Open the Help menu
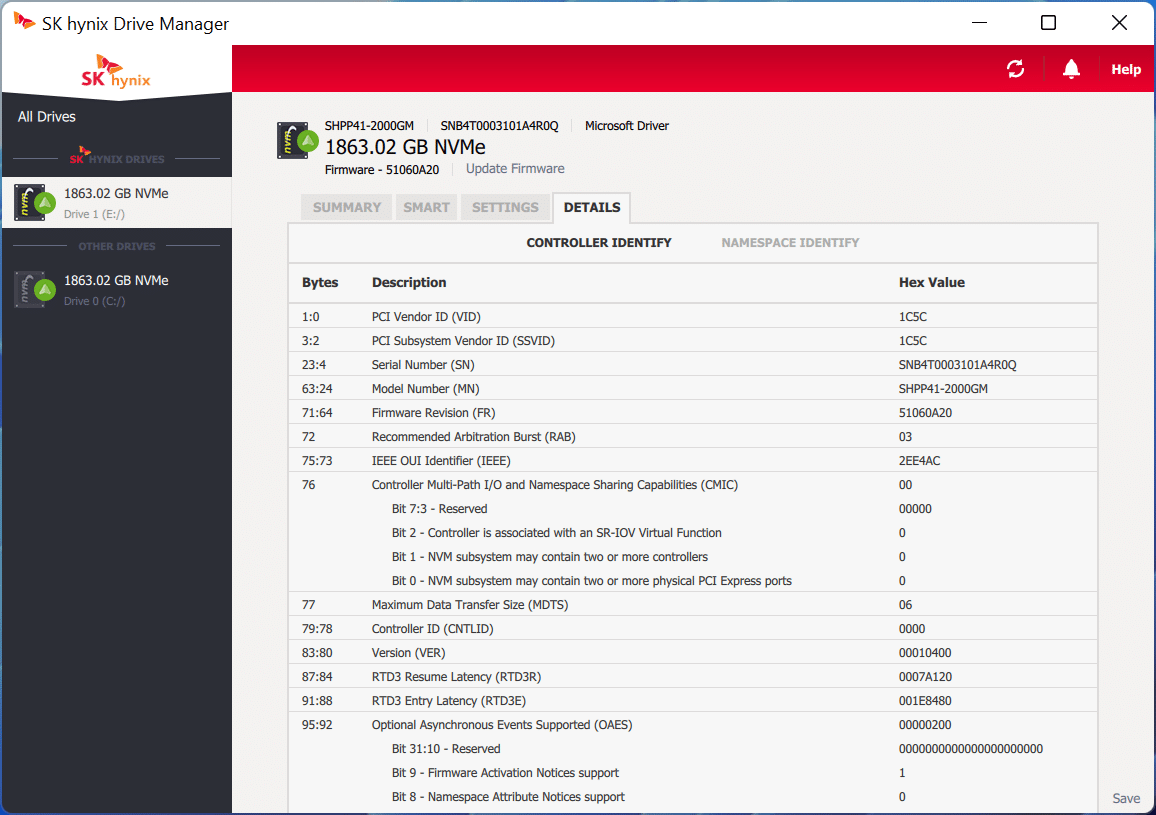Image resolution: width=1156 pixels, height=815 pixels. pyautogui.click(x=1126, y=69)
